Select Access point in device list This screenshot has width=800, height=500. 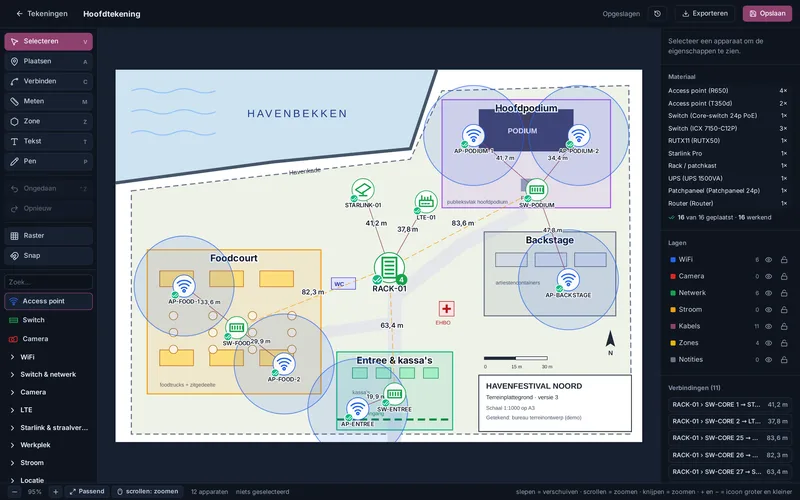pyautogui.click(x=48, y=301)
